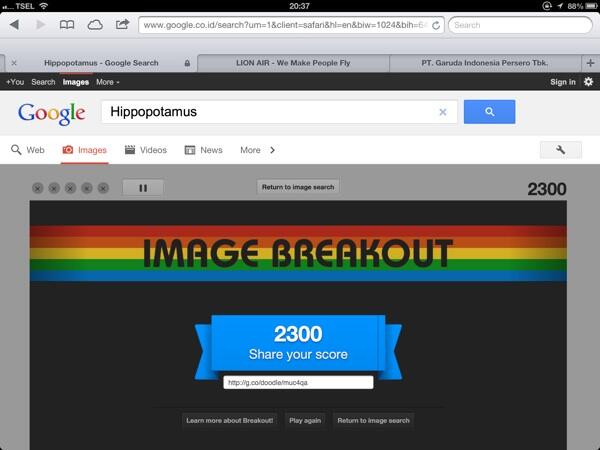
Task: Select the Images results tab
Action: click(x=85, y=150)
